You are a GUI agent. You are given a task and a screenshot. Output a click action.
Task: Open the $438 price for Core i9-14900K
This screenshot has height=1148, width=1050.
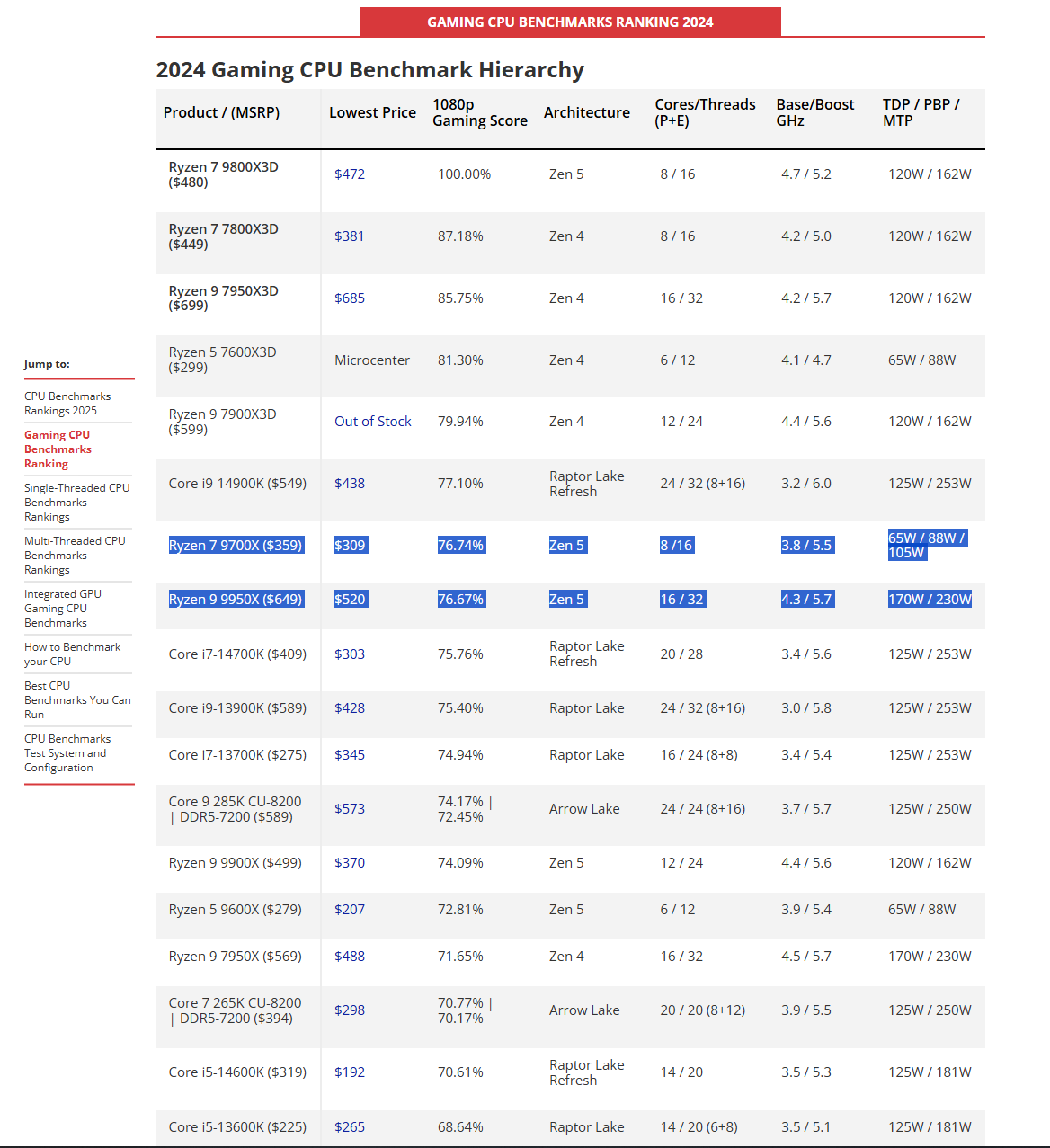click(350, 484)
